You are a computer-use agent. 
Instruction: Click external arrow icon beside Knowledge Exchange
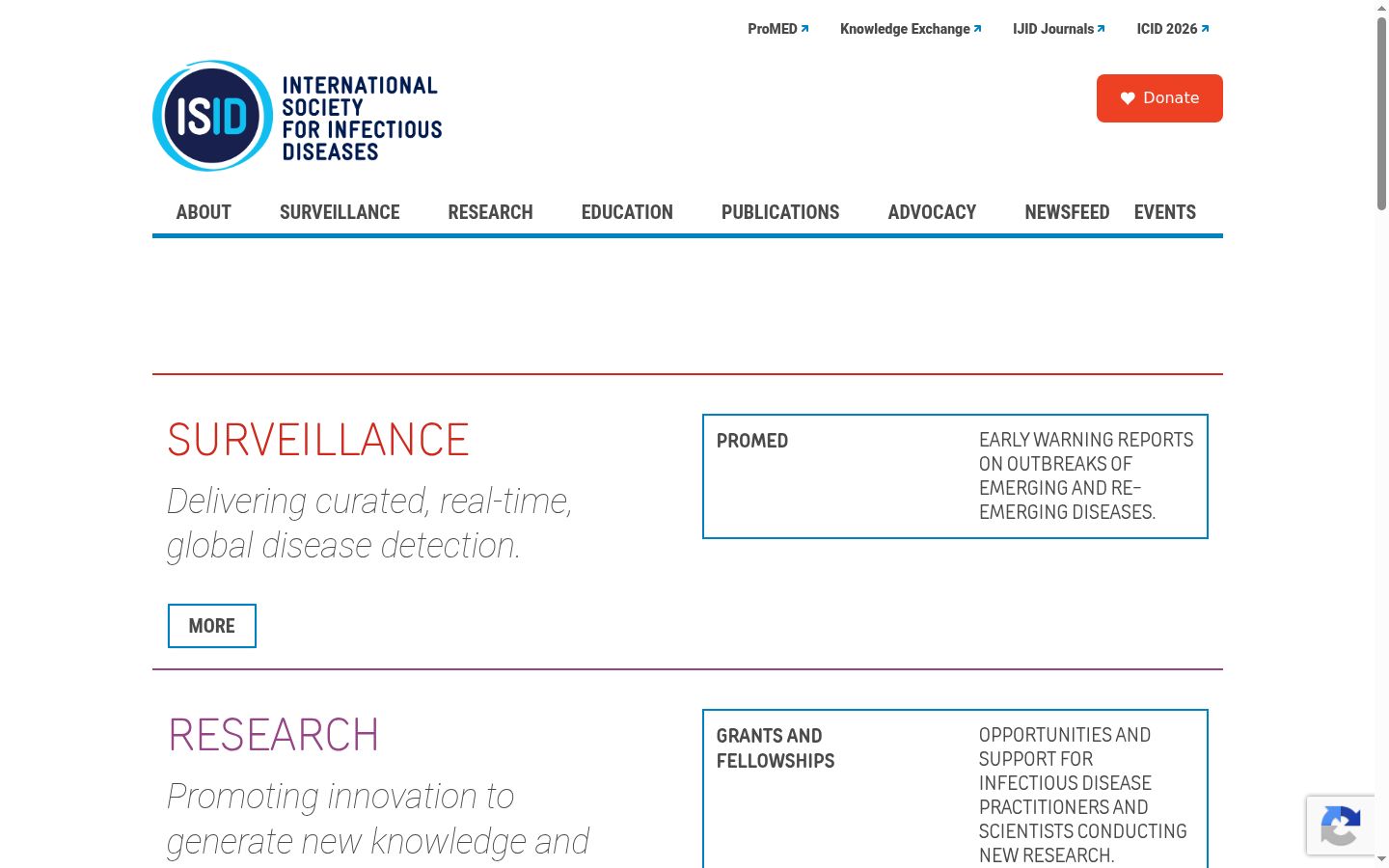[x=977, y=29]
